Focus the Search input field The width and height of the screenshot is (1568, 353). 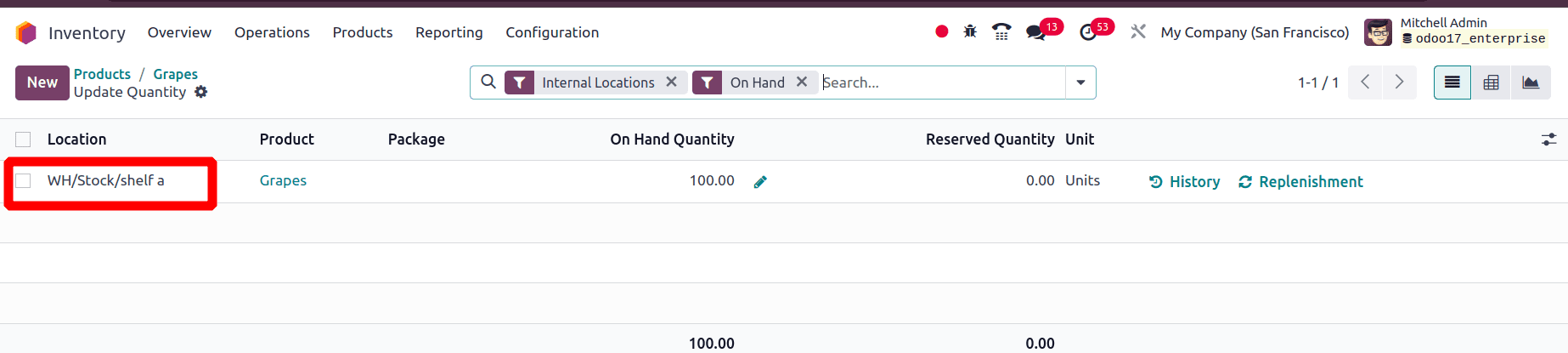941,83
